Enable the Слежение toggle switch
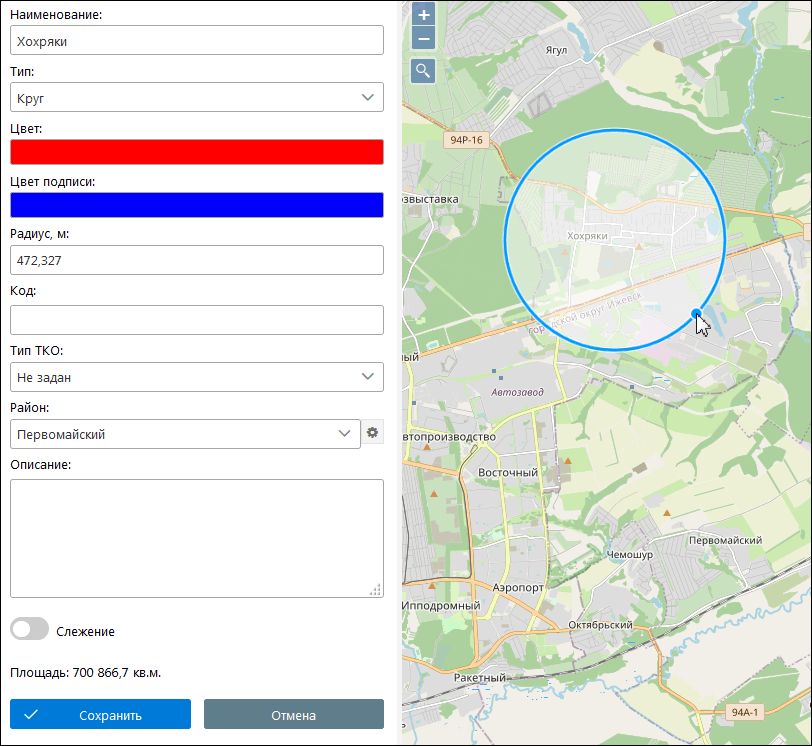812x746 pixels. click(30, 630)
